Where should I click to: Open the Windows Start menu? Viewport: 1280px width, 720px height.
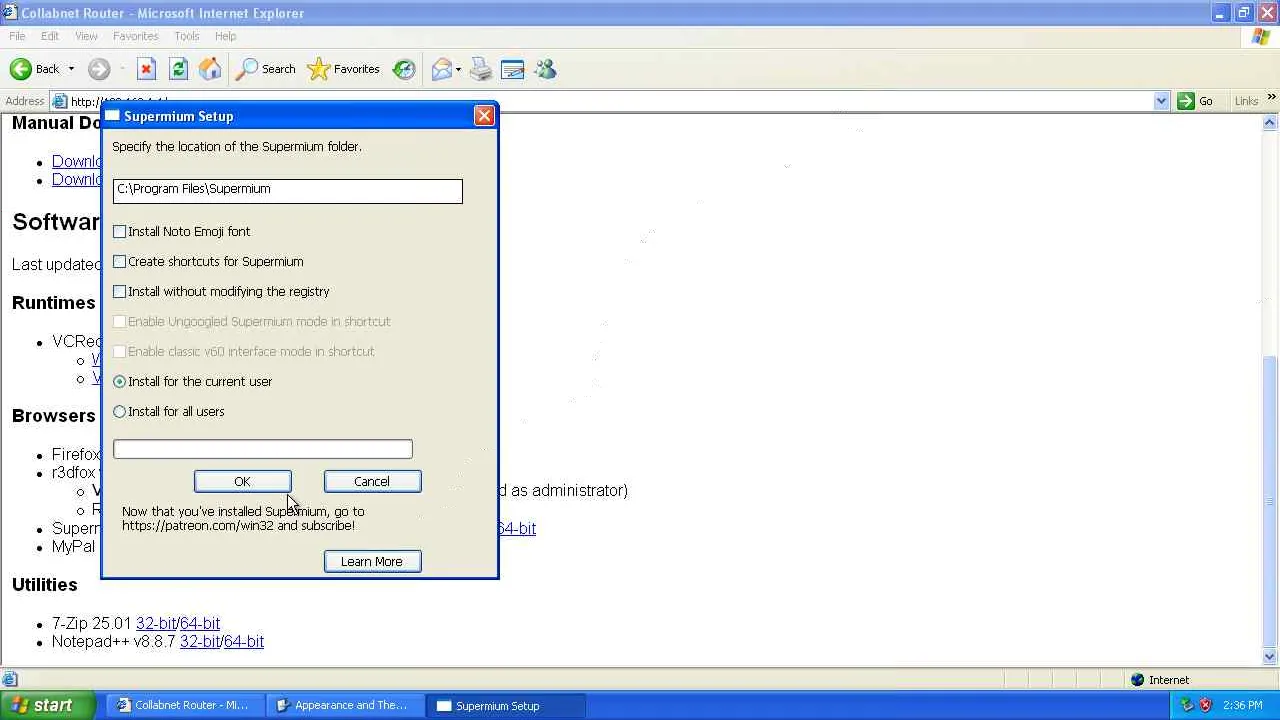48,705
